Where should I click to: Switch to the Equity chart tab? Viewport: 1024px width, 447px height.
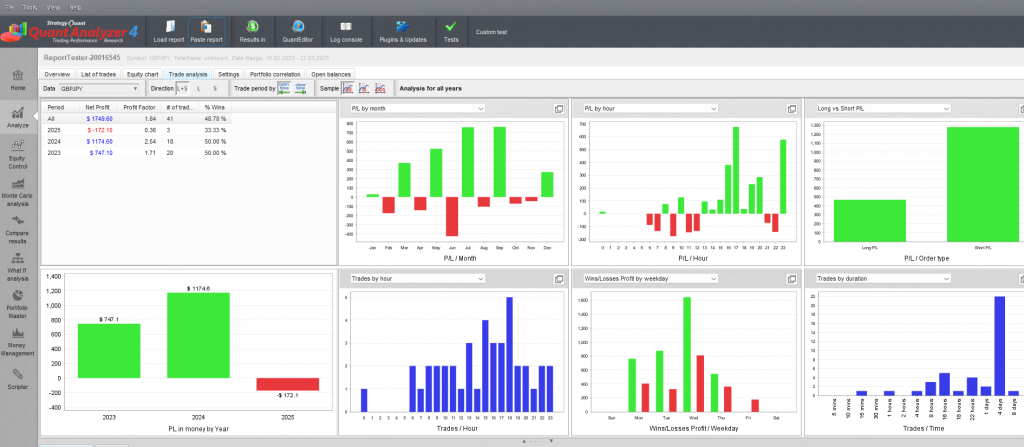(x=144, y=74)
